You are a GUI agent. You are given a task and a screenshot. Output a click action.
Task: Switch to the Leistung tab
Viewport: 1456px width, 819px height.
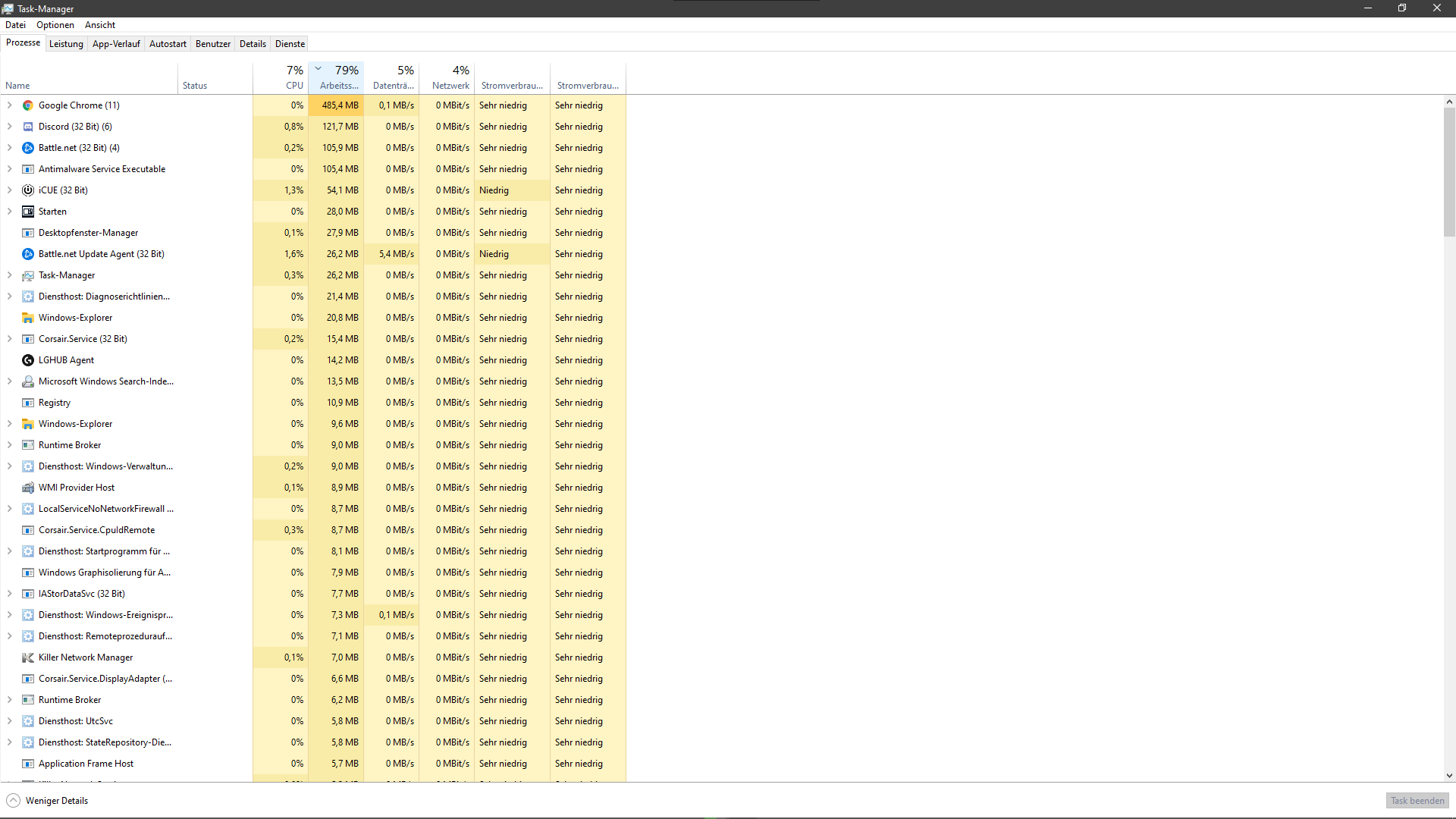66,44
